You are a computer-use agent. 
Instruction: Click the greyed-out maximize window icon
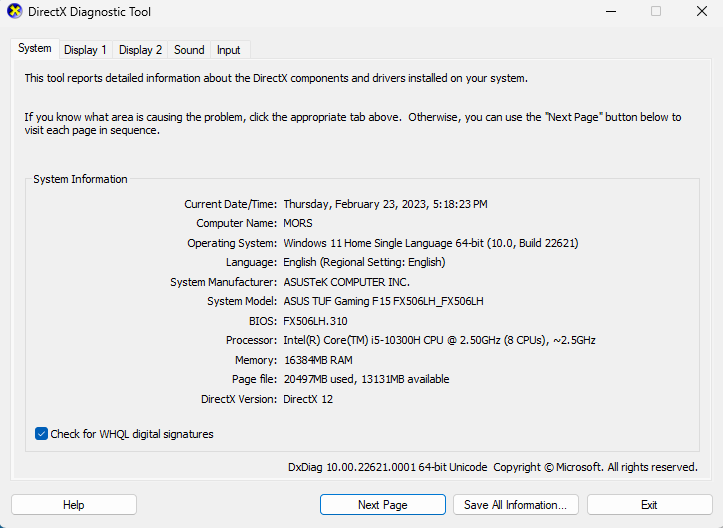[656, 11]
